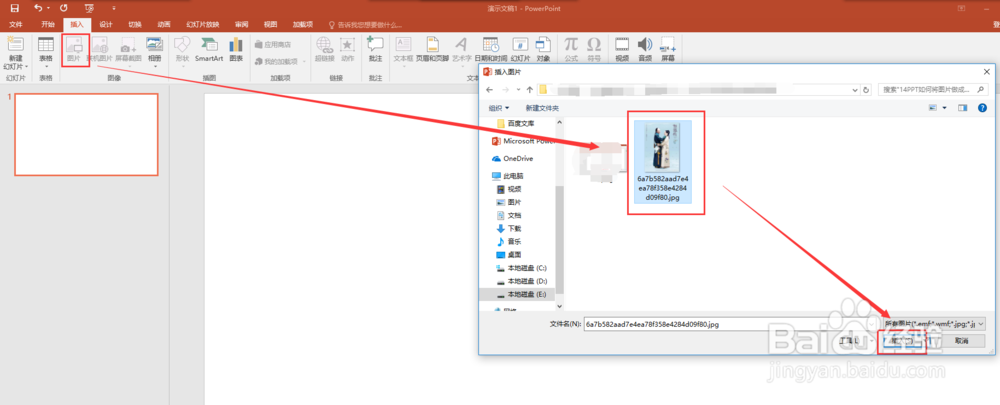Open the File (文件) tab
This screenshot has height=405, width=1000.
tap(16, 25)
